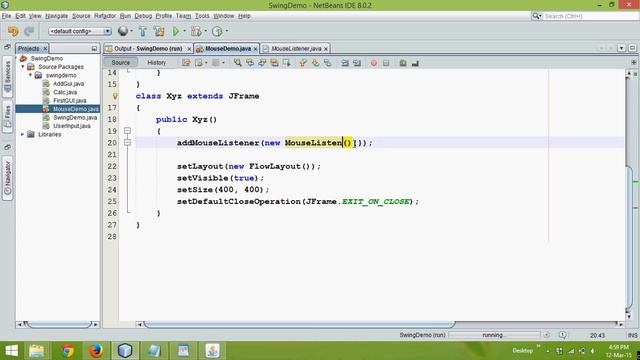This screenshot has height=360, width=640.
Task: Toggle Highlight Search icon
Action: [x=274, y=63]
